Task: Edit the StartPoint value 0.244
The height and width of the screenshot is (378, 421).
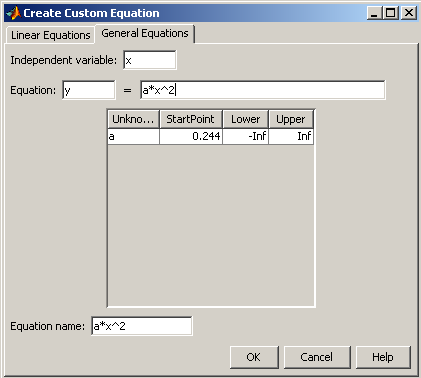Action: click(191, 136)
